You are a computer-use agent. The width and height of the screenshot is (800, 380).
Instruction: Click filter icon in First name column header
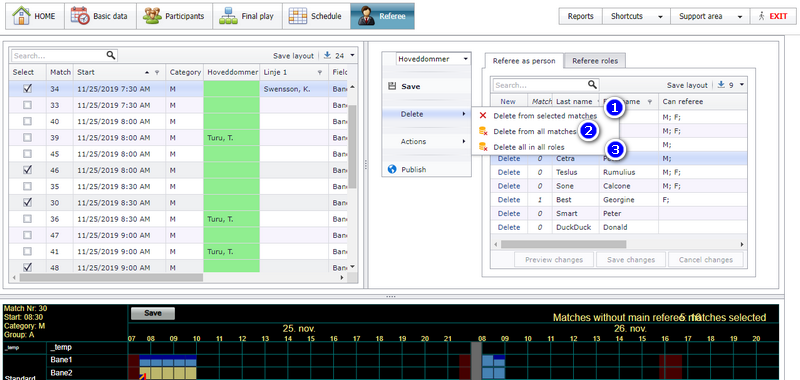[649, 102]
